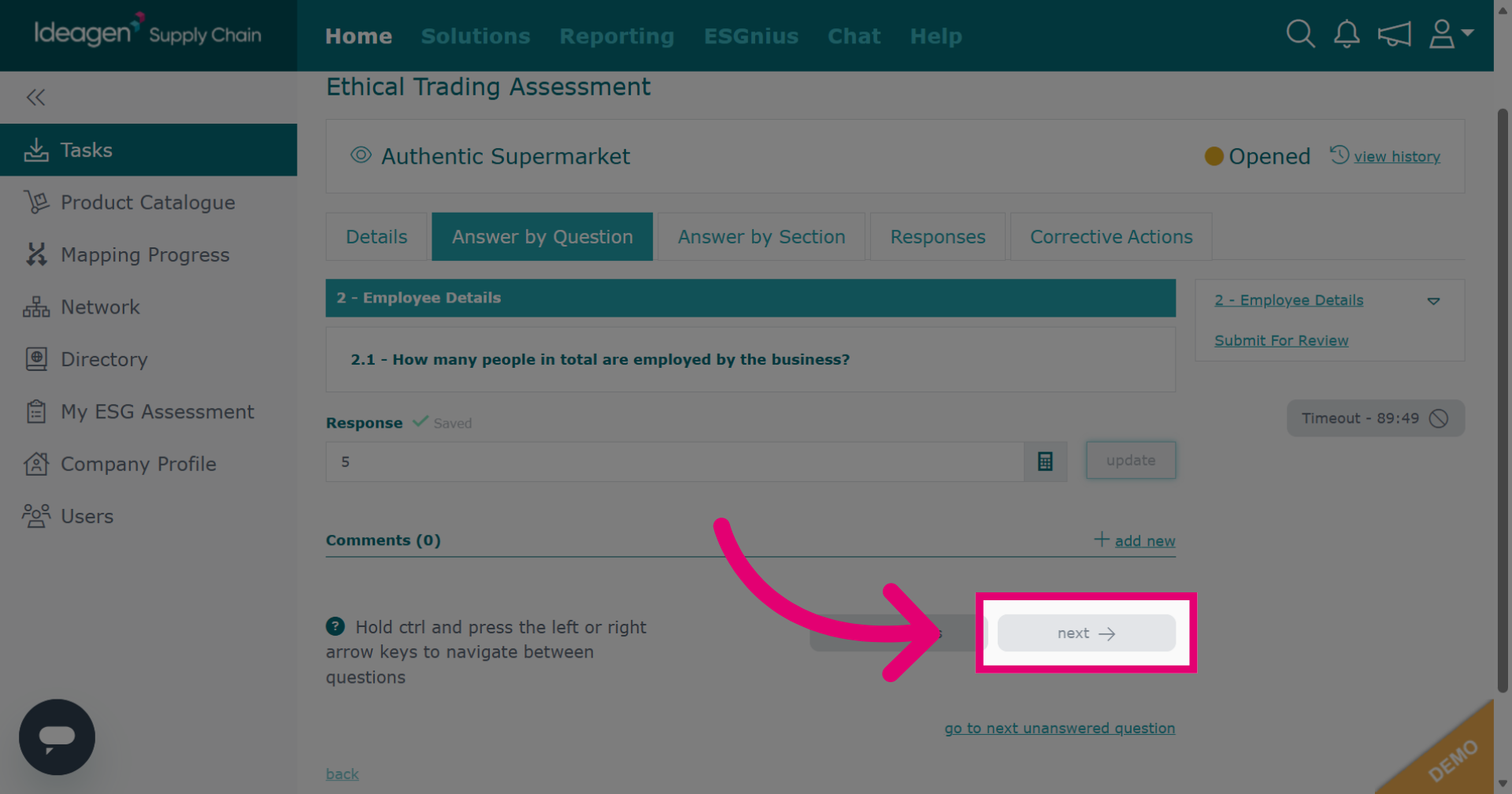Screen dimensions: 1512x794
Task: Click the Network hierarchy icon
Action: point(36,307)
